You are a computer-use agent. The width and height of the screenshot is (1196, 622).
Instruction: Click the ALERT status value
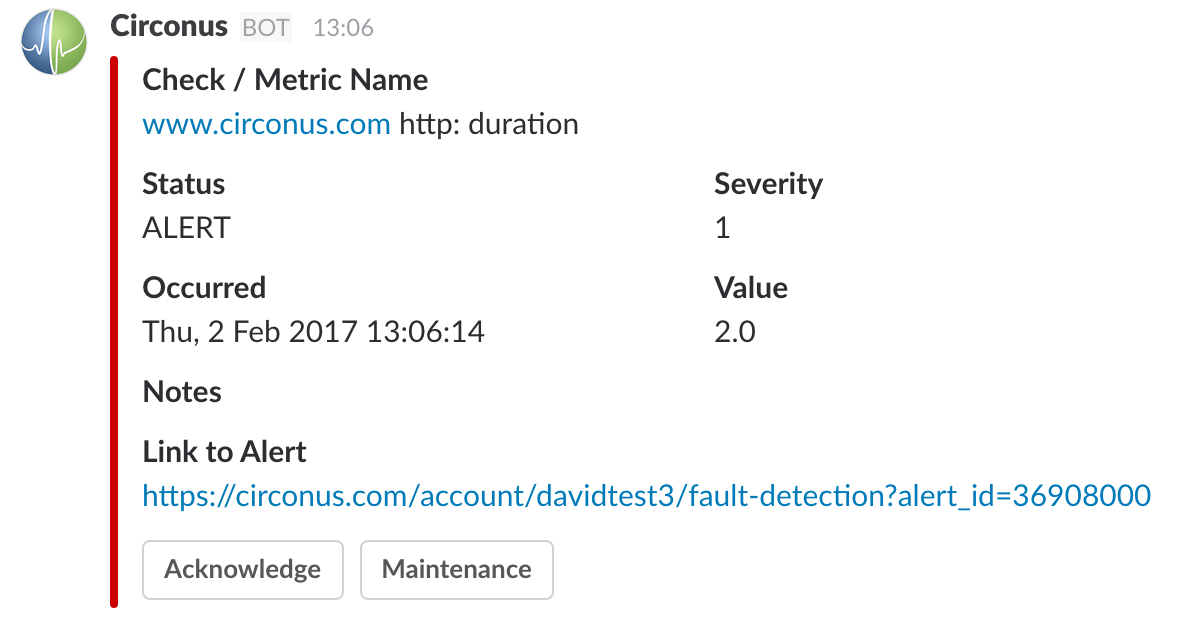point(187,228)
